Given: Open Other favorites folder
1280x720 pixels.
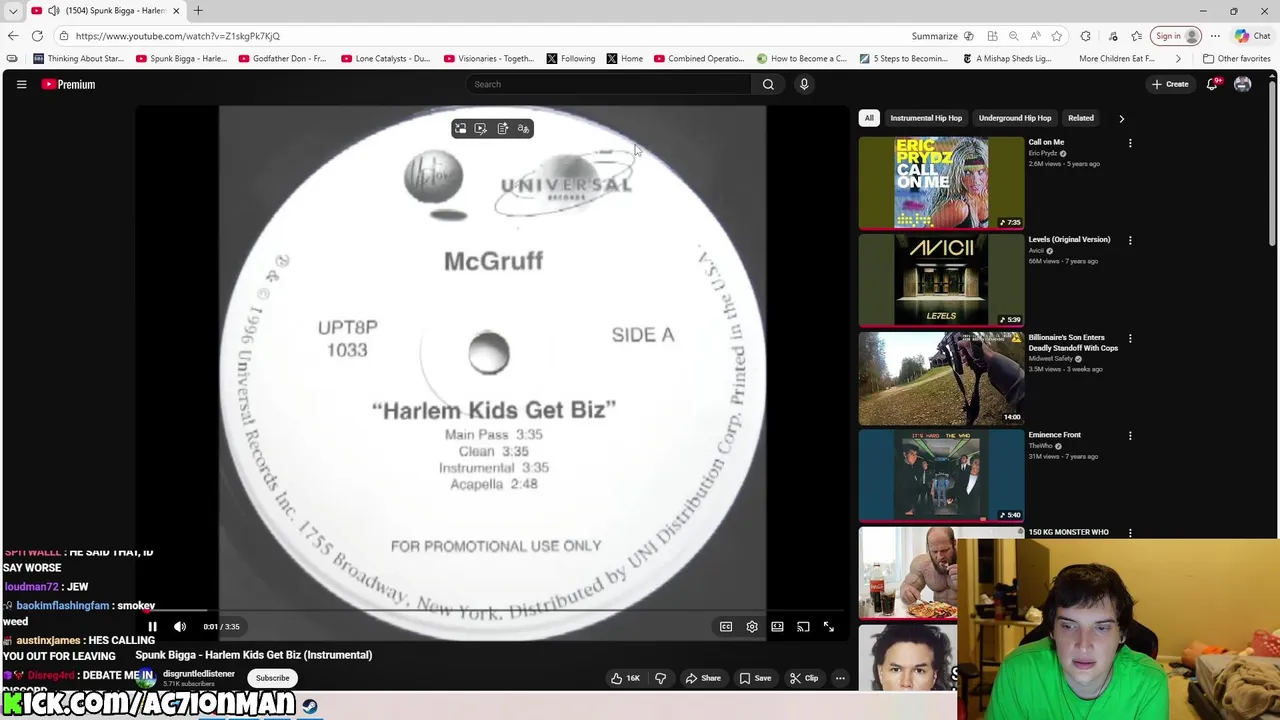Looking at the screenshot, I should point(1237,59).
